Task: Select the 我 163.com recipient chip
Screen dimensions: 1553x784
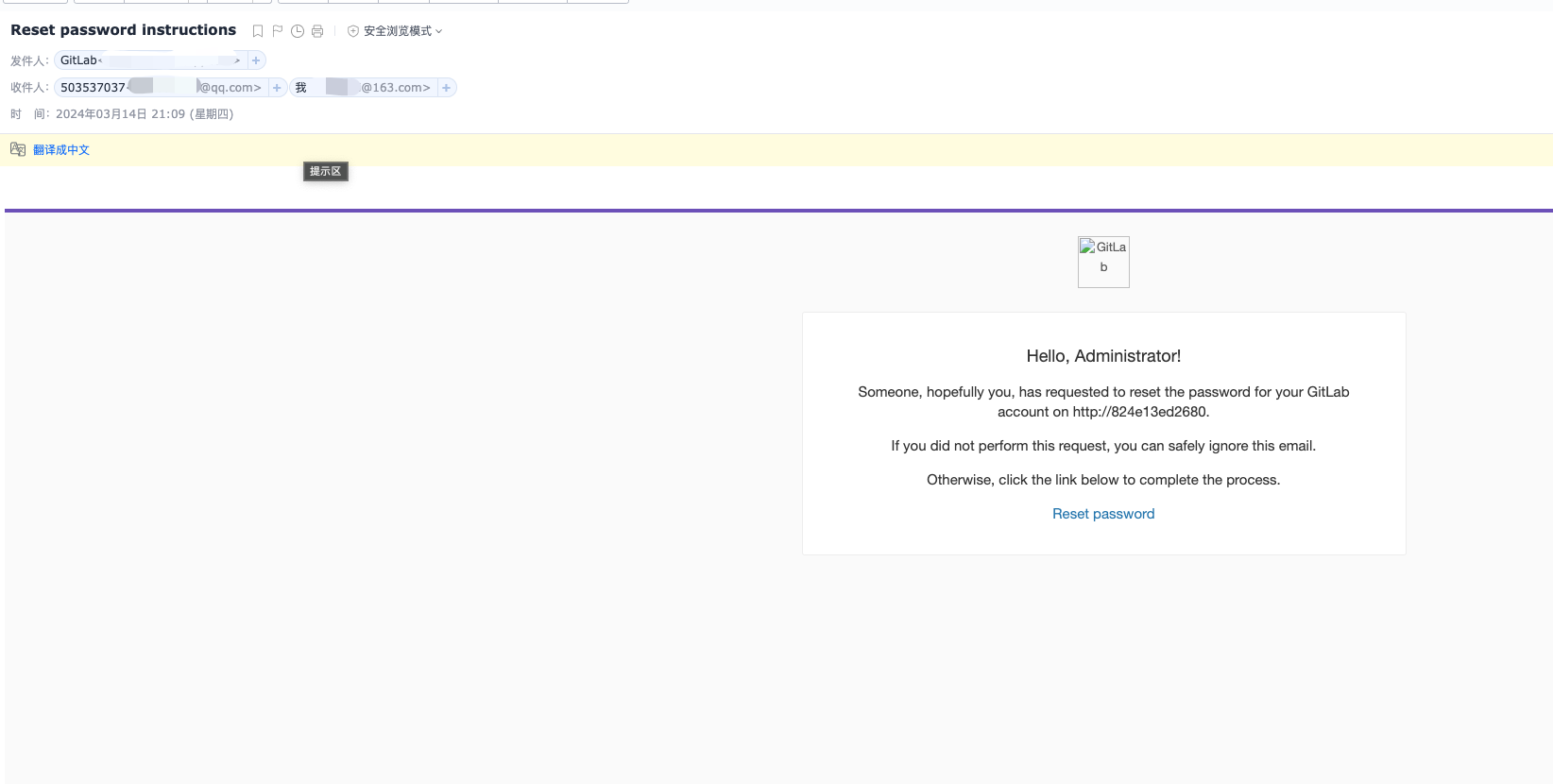Action: (364, 88)
